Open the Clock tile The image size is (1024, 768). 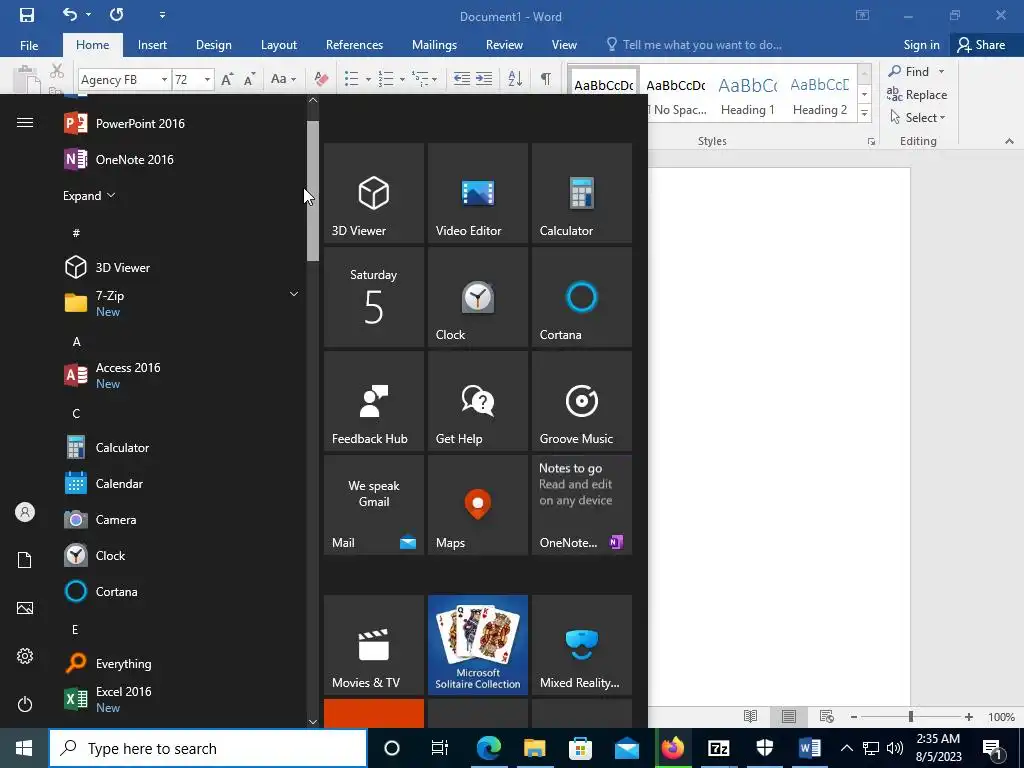[x=477, y=297]
